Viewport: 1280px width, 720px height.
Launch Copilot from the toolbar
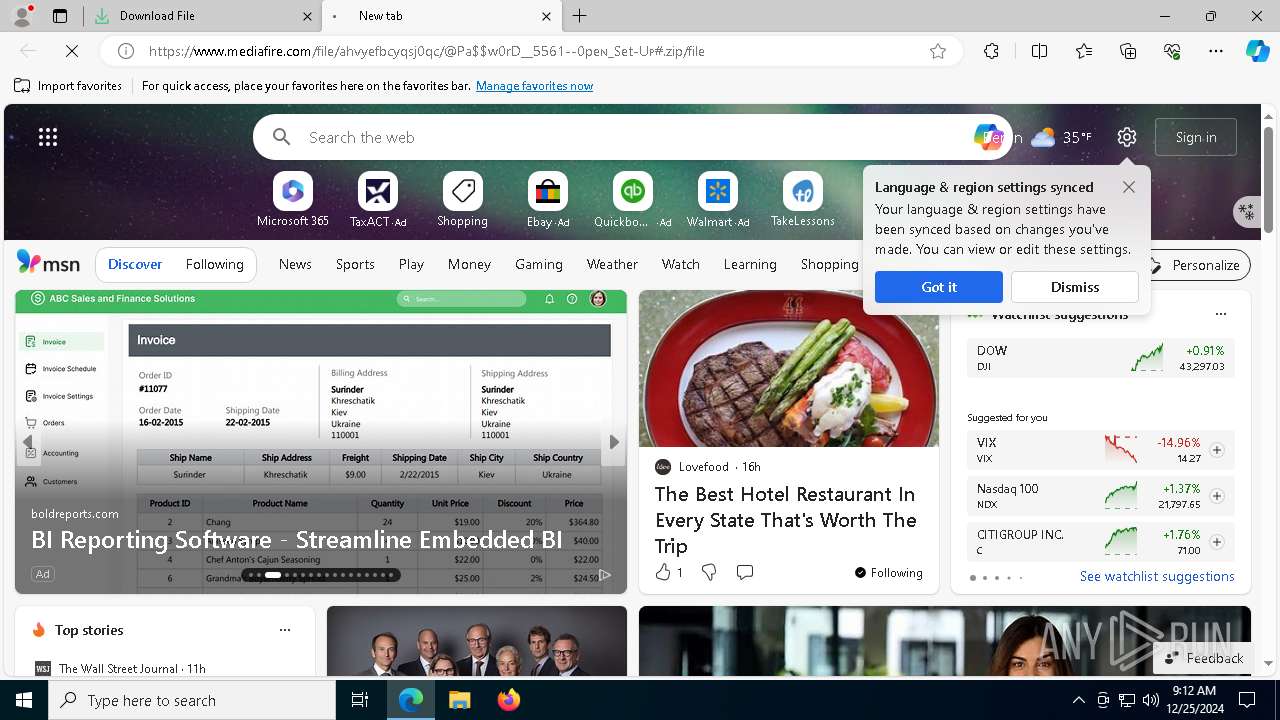pos(1257,51)
